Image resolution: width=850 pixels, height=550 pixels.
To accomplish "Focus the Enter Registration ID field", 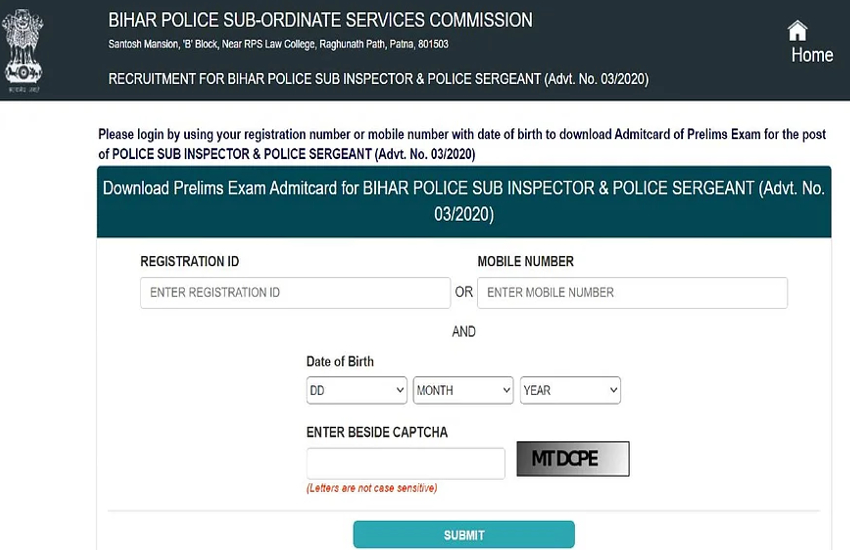I will (295, 293).
